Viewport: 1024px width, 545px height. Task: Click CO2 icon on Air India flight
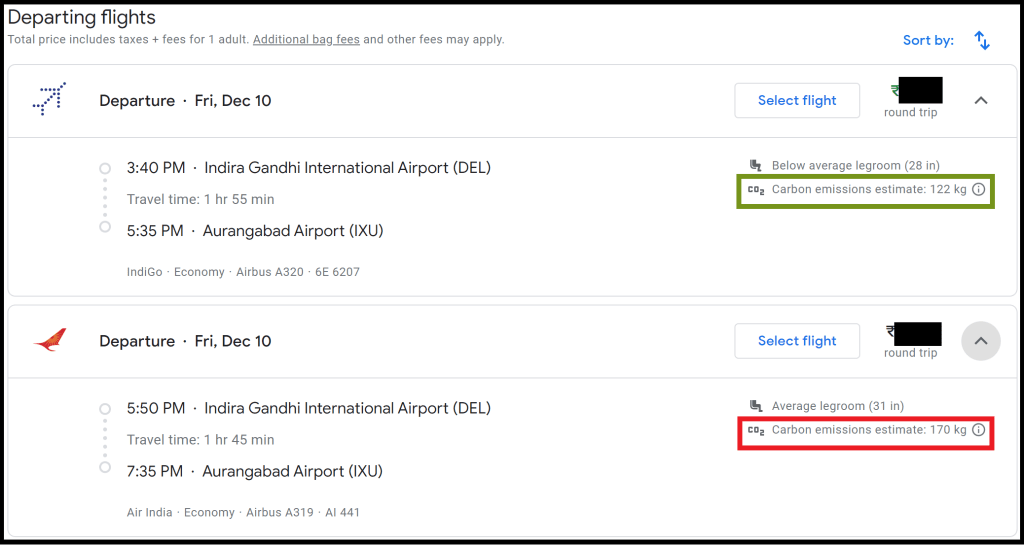[756, 431]
